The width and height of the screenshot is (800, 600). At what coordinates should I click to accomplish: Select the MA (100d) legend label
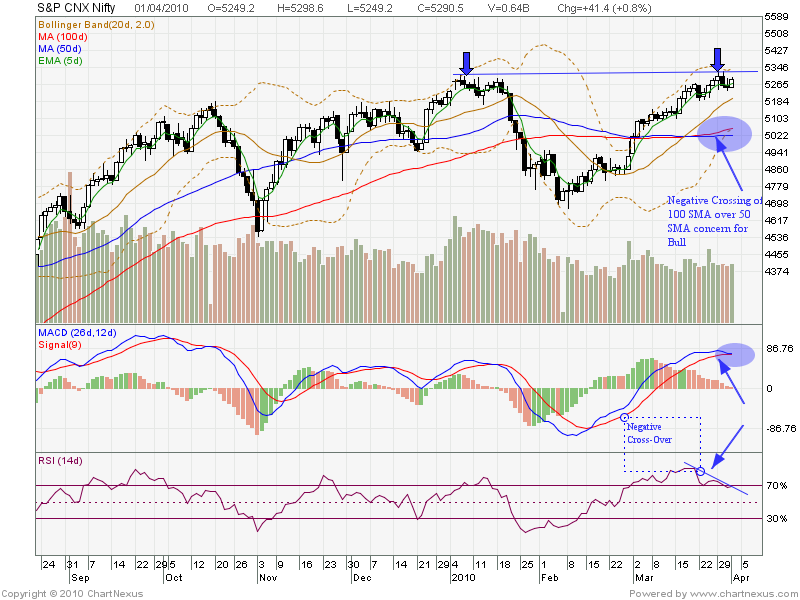point(63,37)
